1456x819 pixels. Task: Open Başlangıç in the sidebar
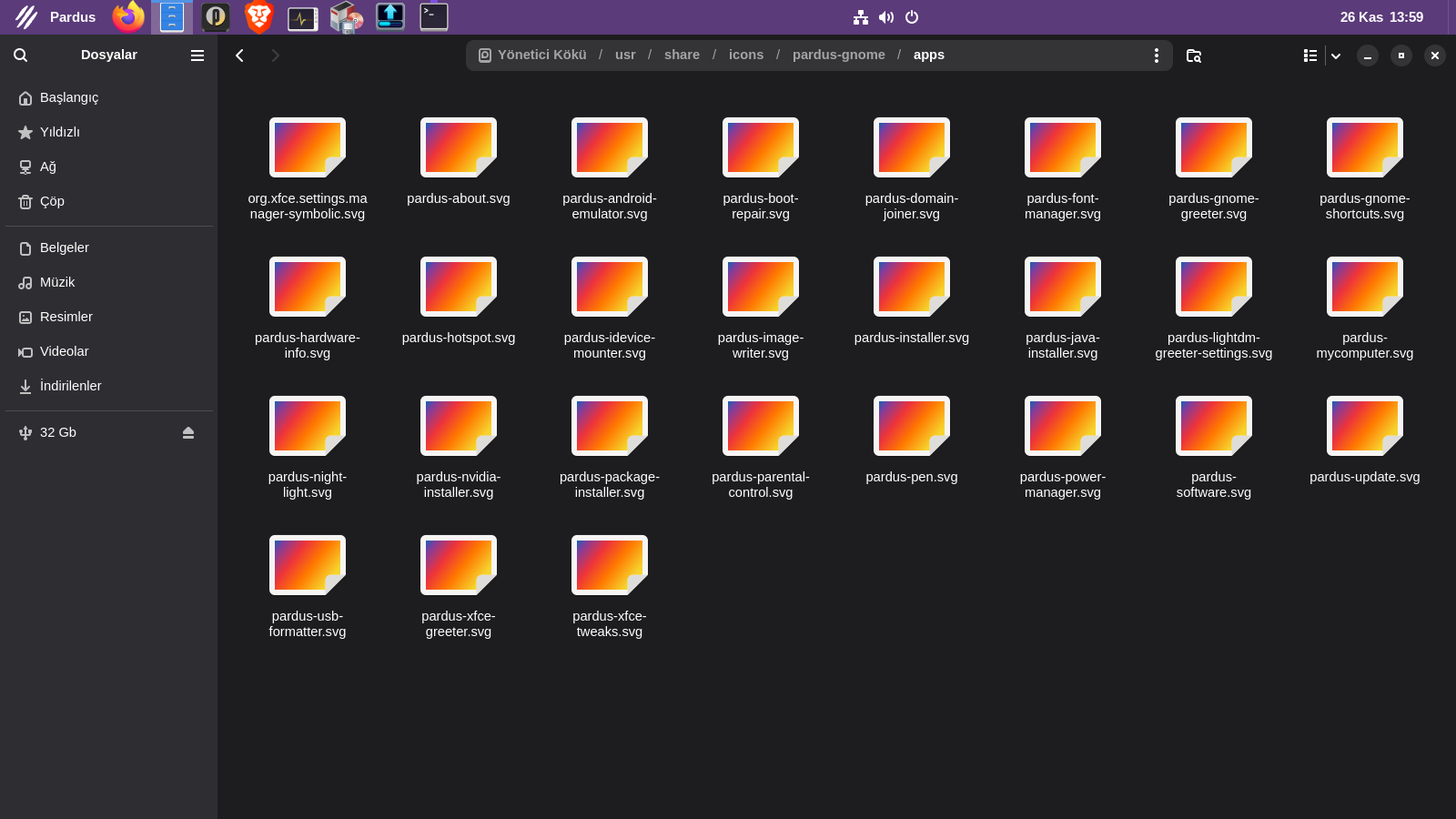click(x=69, y=98)
